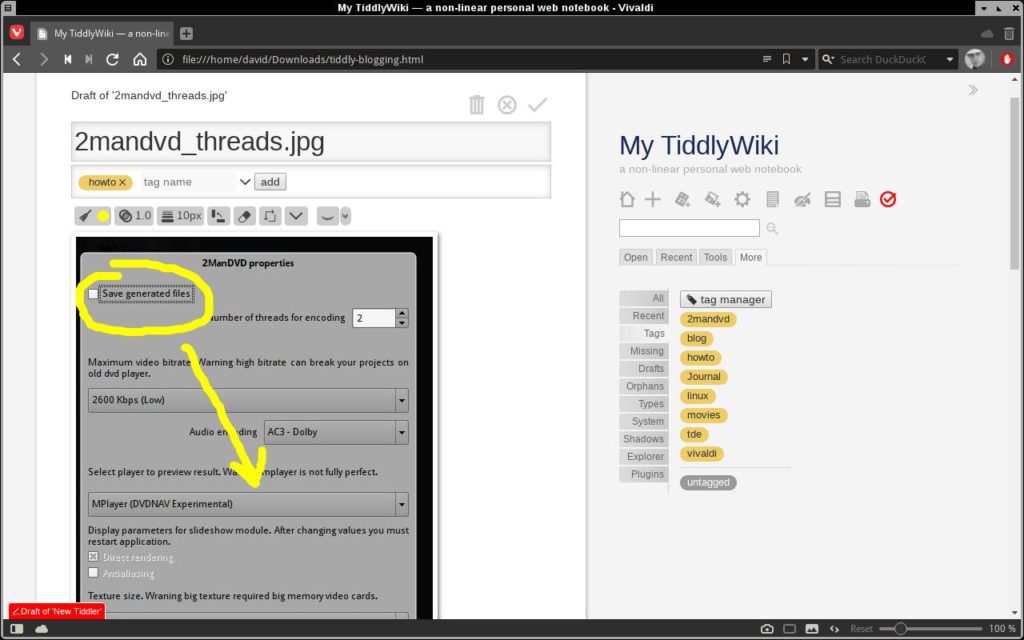Open the tiddler manager icon
The width and height of the screenshot is (1024, 640).
tap(773, 199)
